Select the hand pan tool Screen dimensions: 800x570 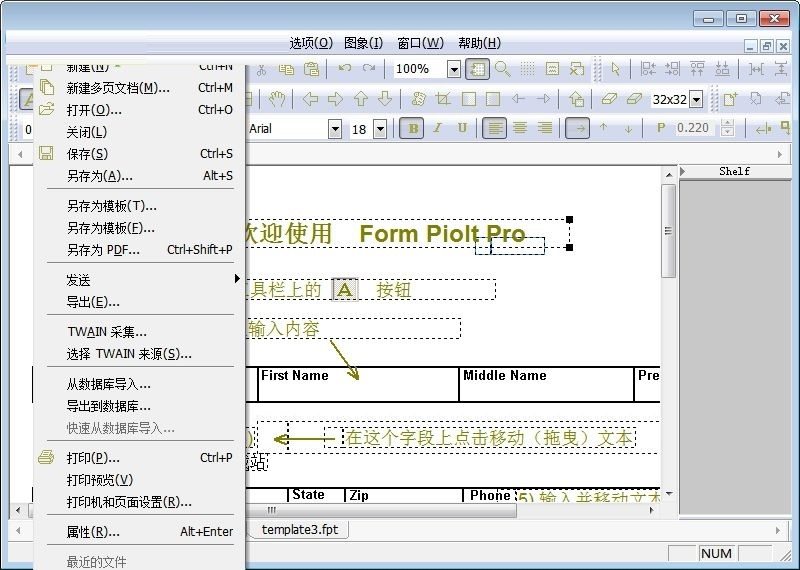click(277, 99)
